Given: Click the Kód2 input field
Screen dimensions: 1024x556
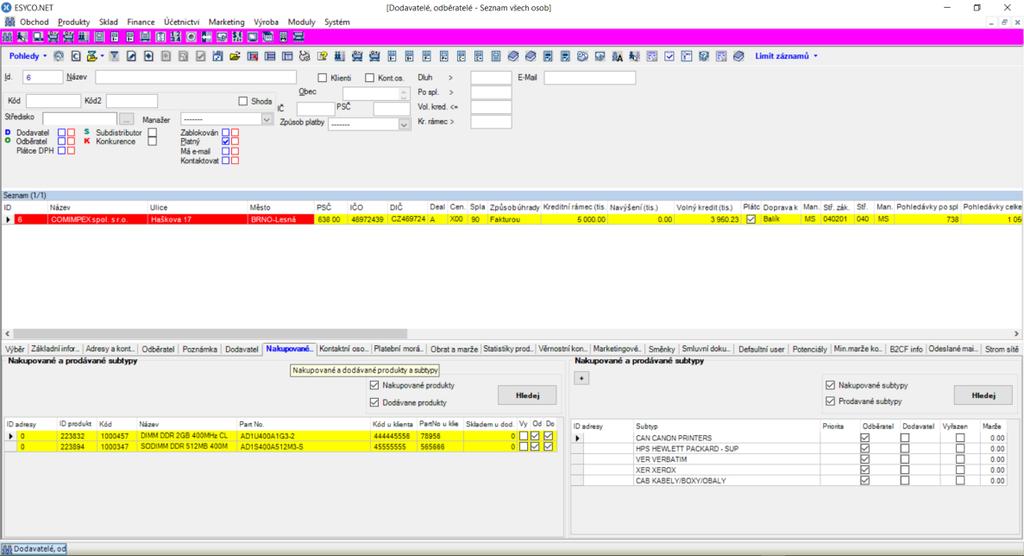Looking at the screenshot, I should (131, 101).
